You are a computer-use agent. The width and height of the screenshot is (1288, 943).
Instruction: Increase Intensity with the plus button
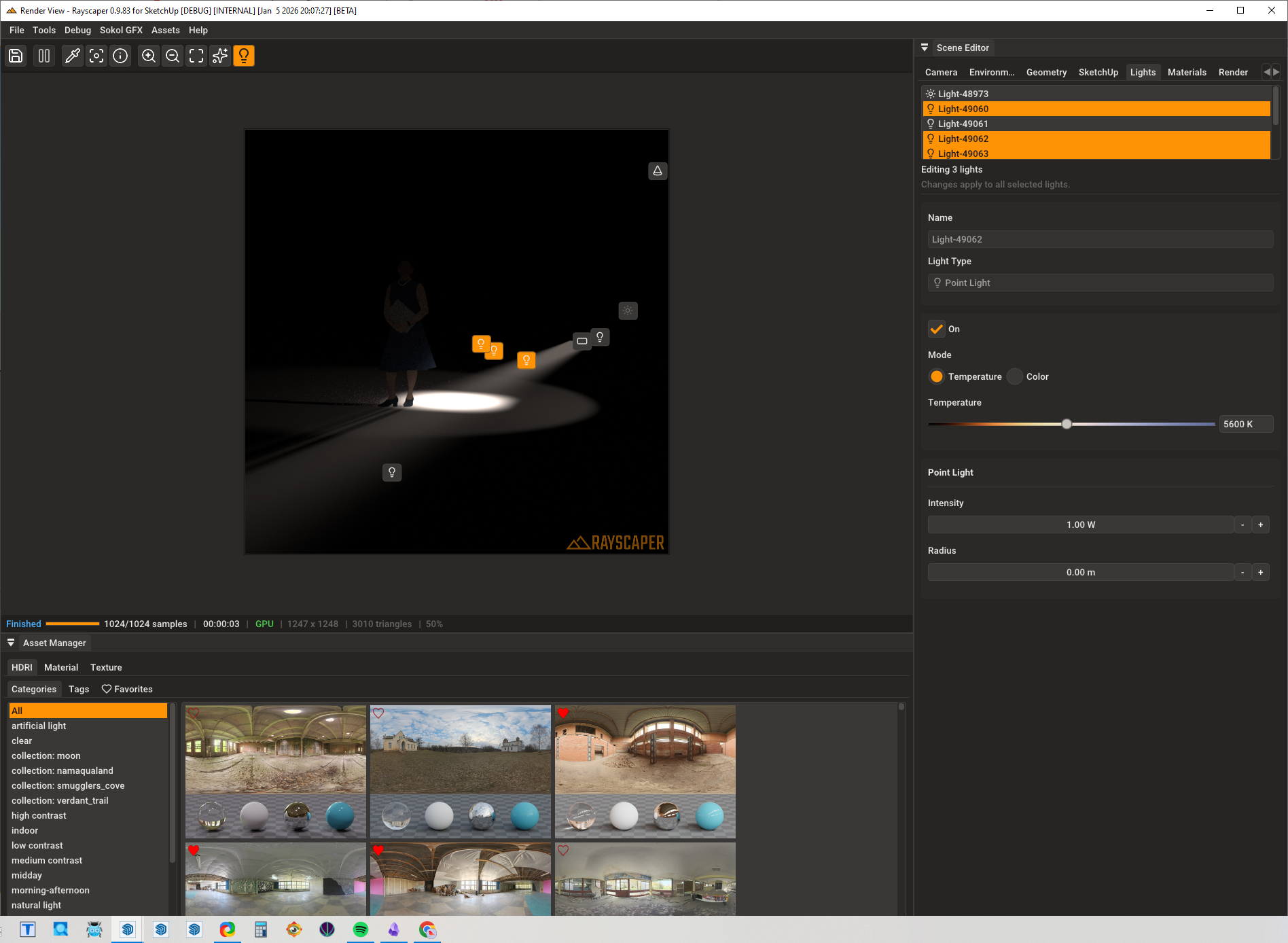(1260, 524)
